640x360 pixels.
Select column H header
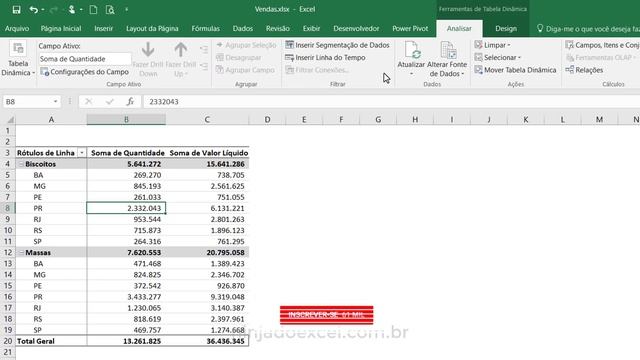tap(415, 120)
